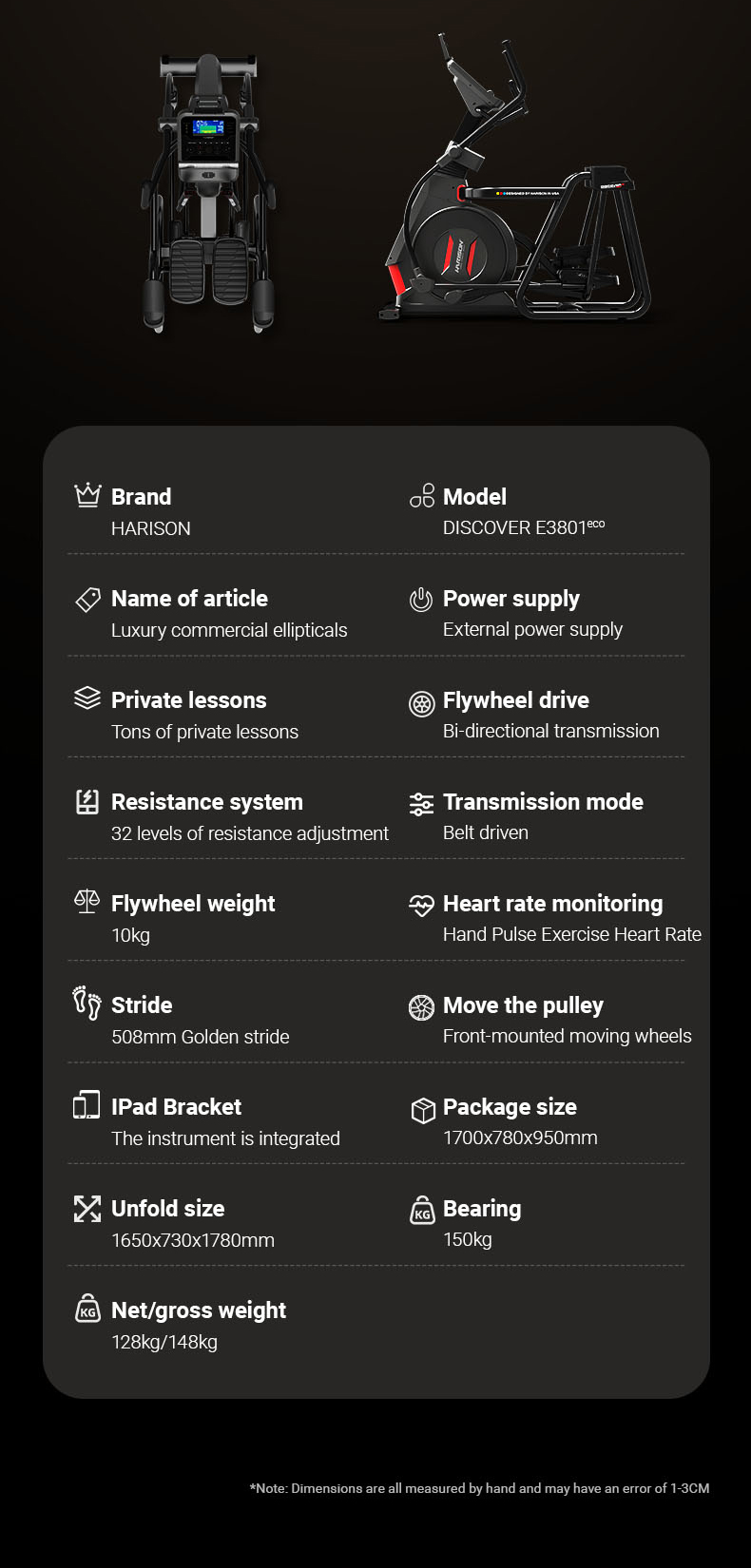This screenshot has width=751, height=1568.
Task: Click the stacked layers Private lessons icon
Action: pyautogui.click(x=87, y=698)
